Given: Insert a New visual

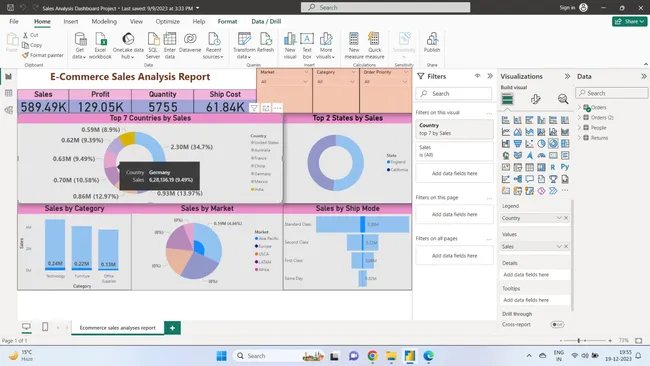Looking at the screenshot, I should point(290,46).
